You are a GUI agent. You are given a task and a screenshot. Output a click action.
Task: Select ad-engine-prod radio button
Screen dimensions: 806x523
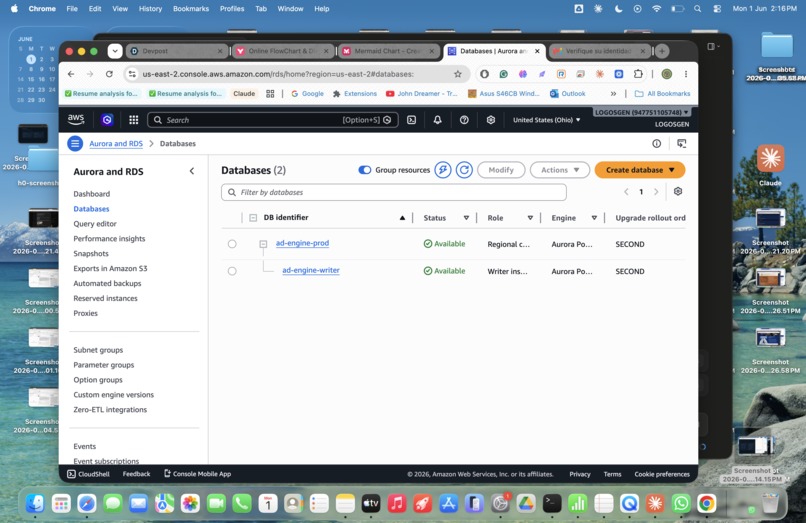tap(232, 244)
